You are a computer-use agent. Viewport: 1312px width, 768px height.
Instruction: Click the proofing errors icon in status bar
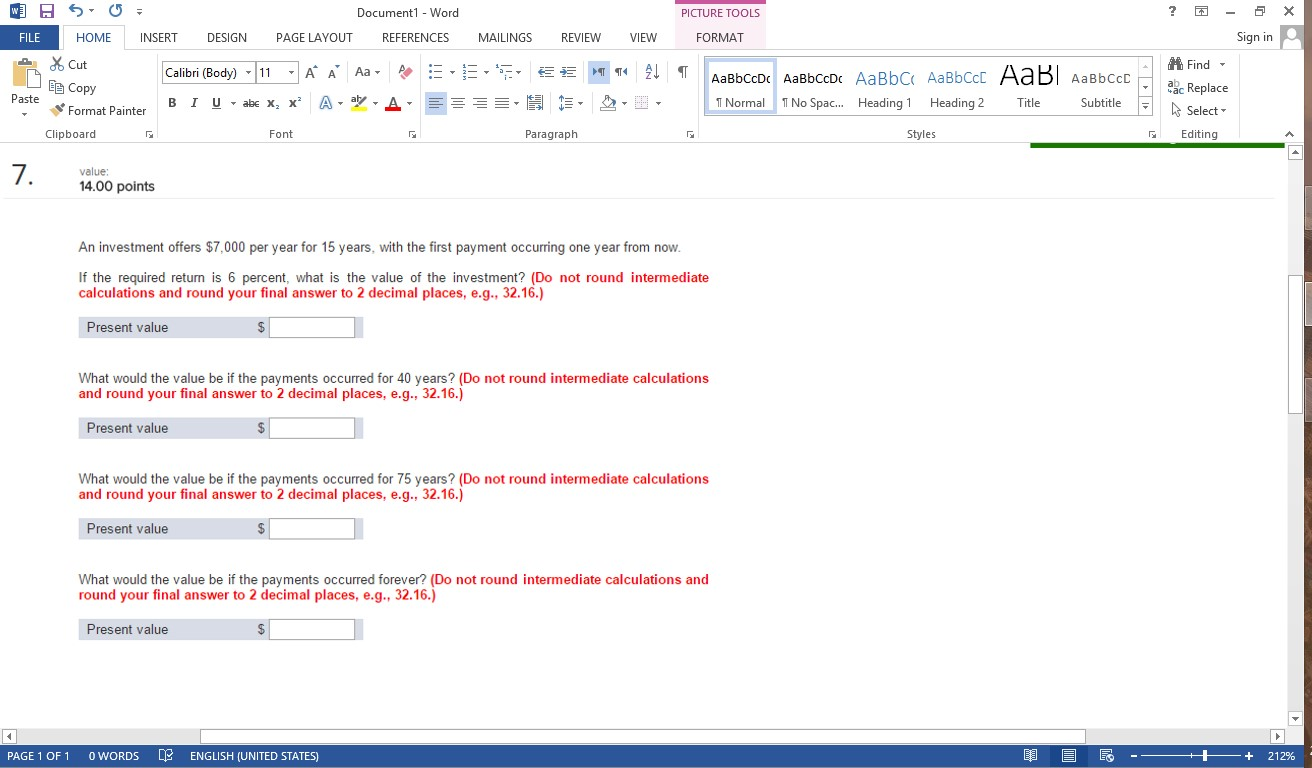click(x=166, y=756)
